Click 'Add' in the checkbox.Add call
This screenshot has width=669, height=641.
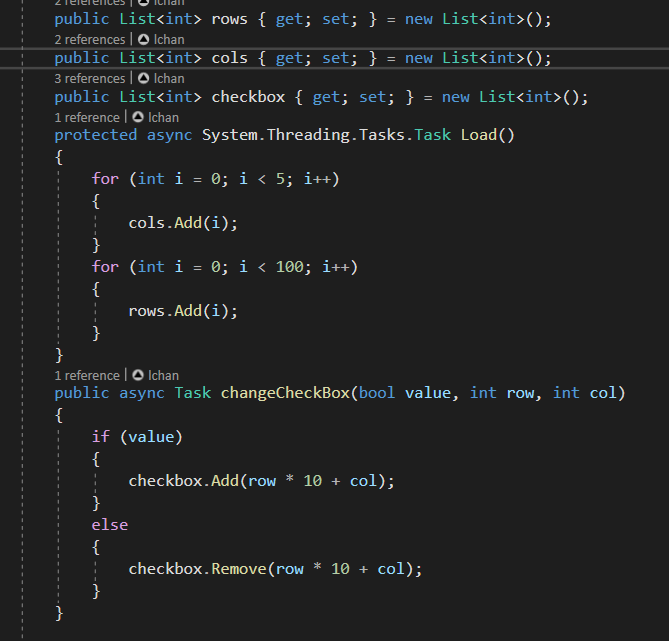click(x=225, y=481)
